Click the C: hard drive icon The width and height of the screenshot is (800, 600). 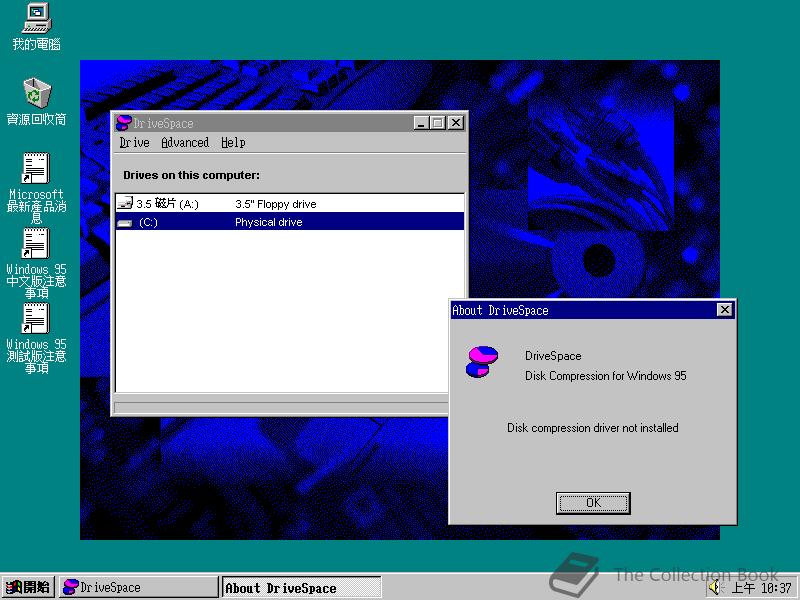tap(124, 222)
